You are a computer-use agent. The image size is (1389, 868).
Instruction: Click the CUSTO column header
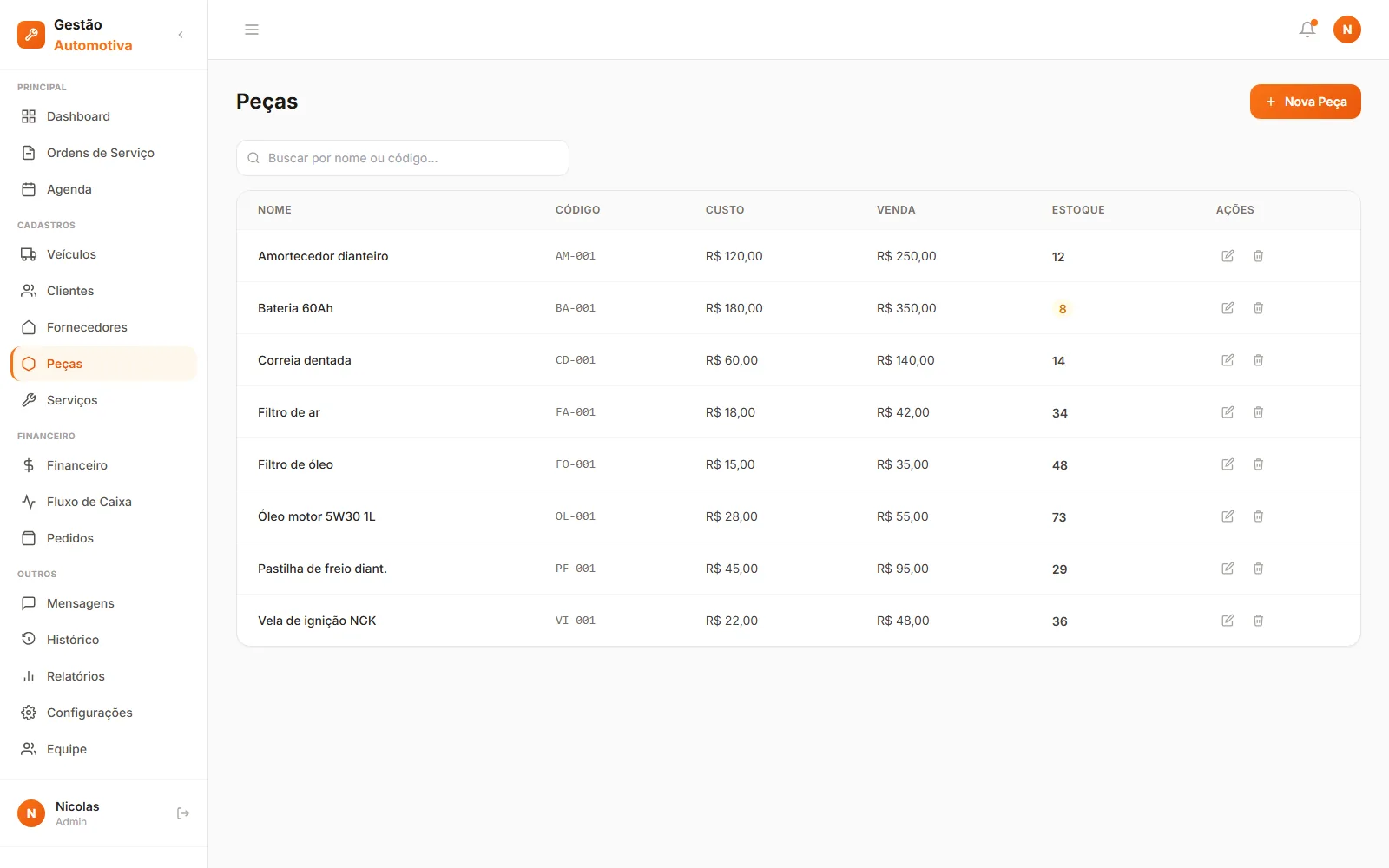pos(725,210)
